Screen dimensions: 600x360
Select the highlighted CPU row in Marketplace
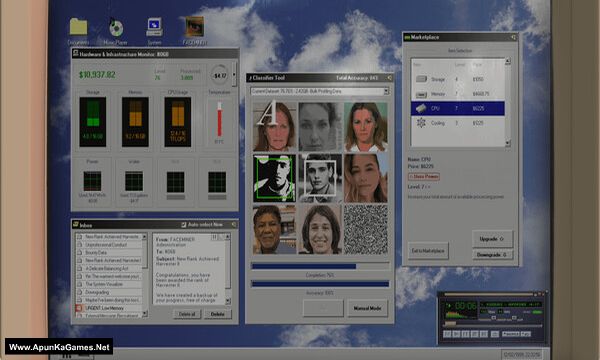point(458,108)
